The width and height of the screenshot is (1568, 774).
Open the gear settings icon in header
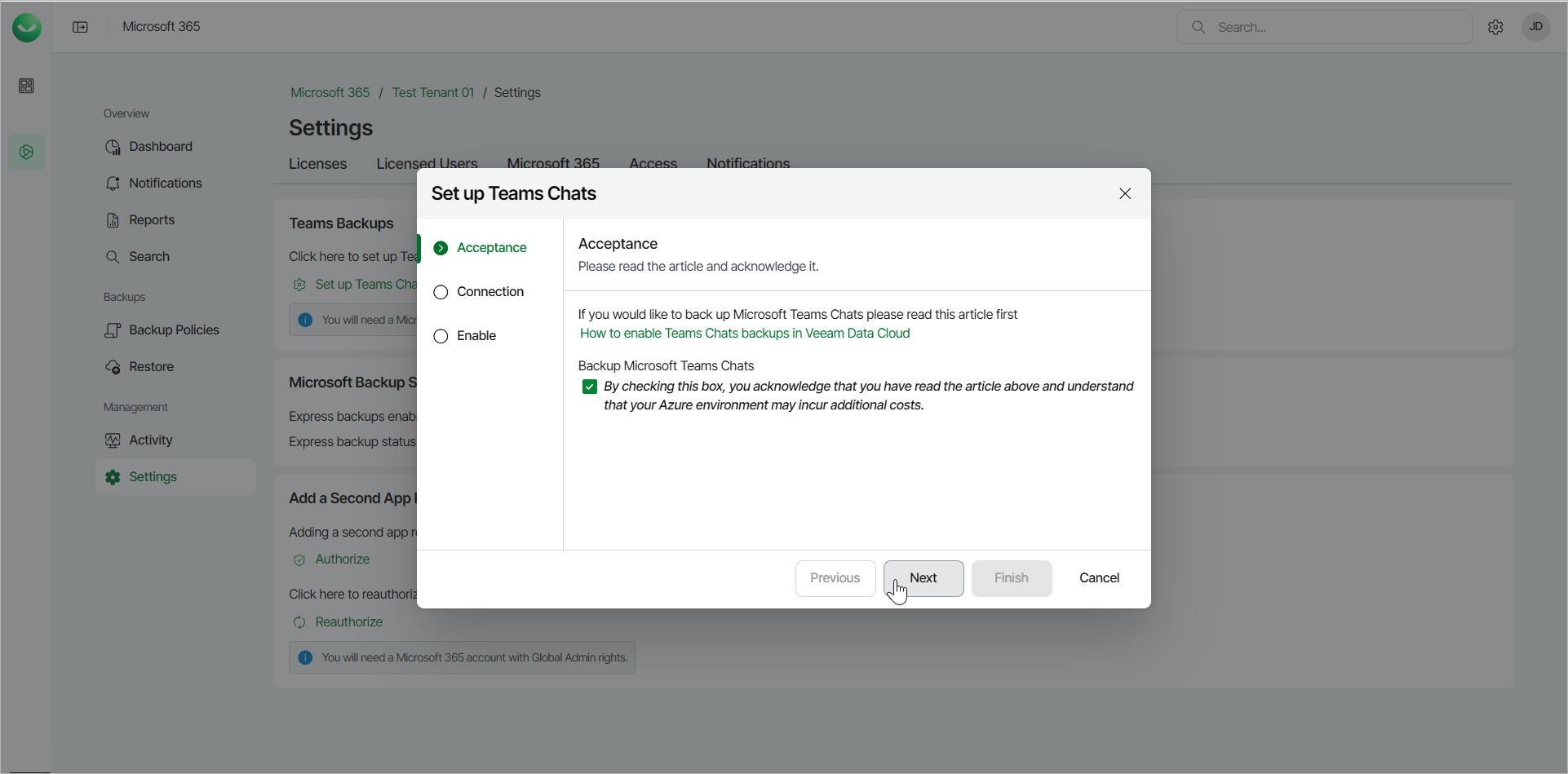1495,27
